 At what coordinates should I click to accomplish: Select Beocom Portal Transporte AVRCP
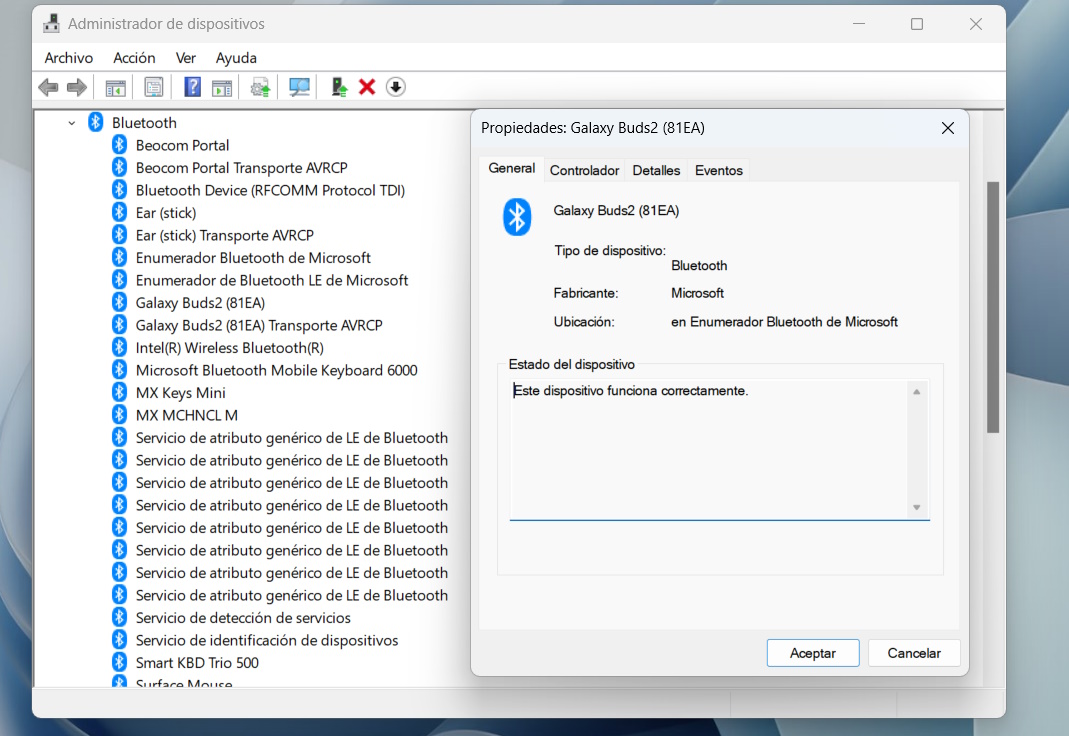tap(241, 168)
